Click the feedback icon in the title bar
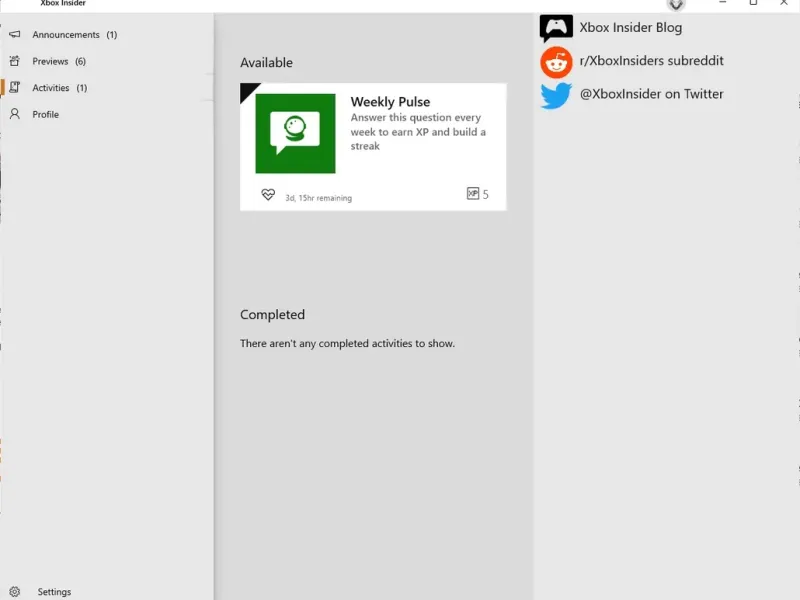800x600 pixels. coord(676,4)
